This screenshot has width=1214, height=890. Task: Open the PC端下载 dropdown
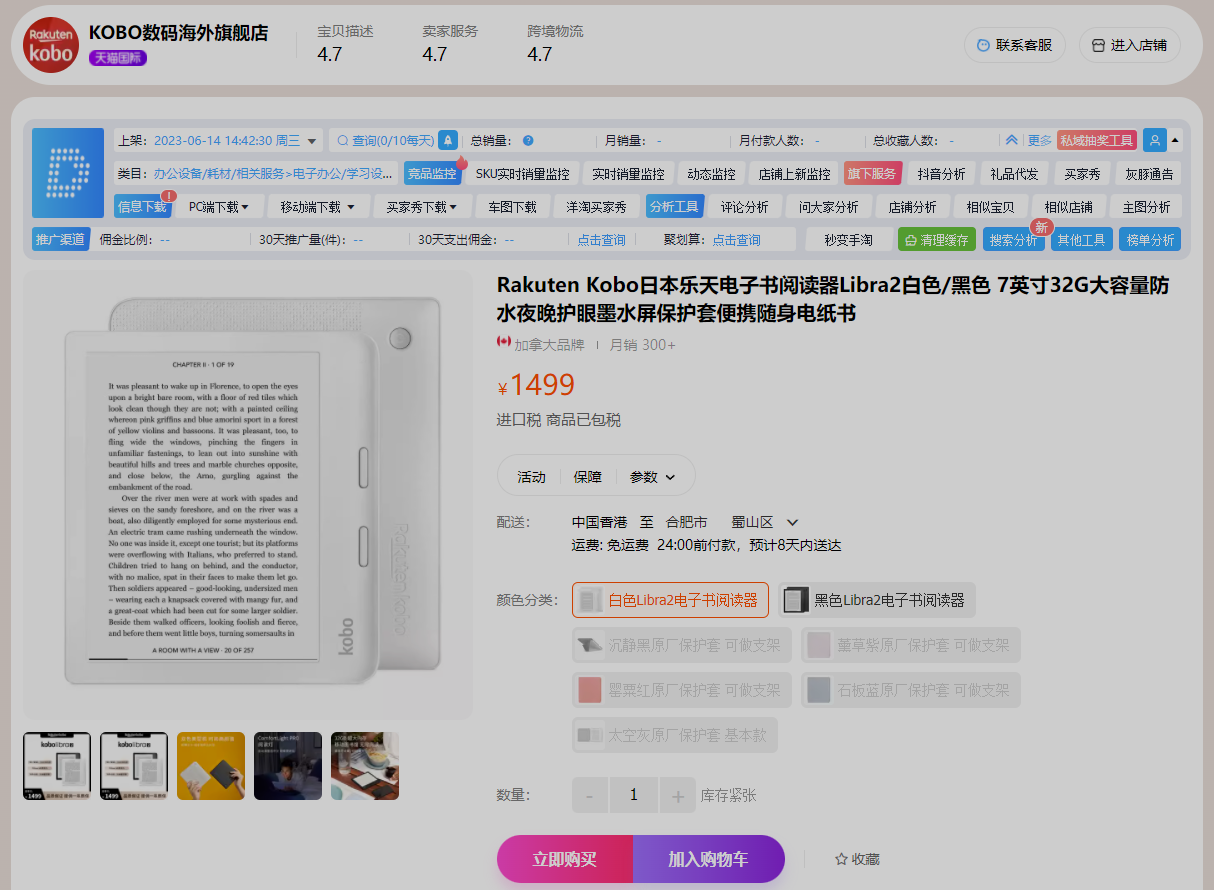coord(219,207)
